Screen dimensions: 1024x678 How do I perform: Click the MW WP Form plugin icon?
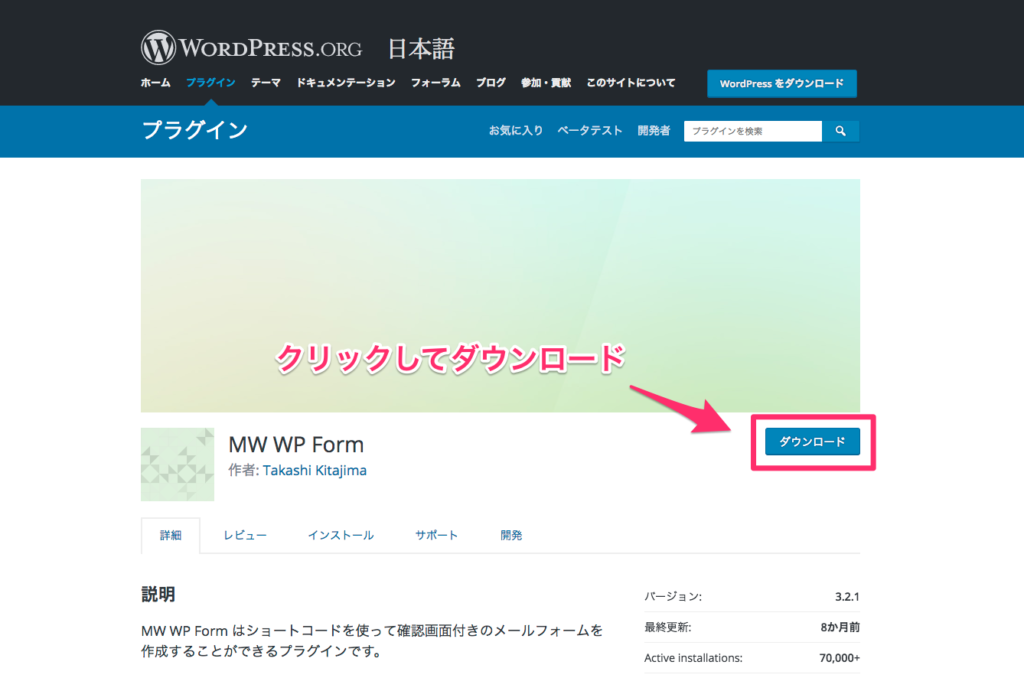[x=178, y=464]
